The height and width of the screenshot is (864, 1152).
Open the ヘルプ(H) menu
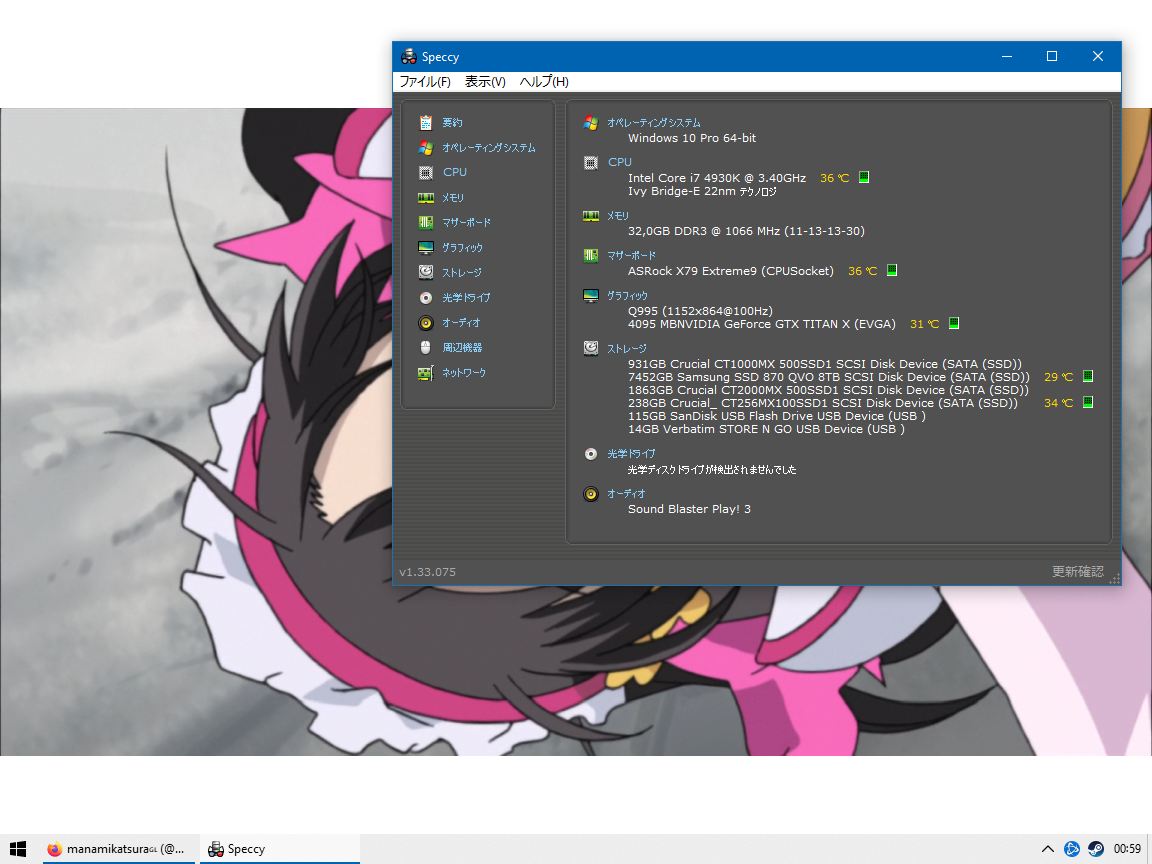[544, 82]
